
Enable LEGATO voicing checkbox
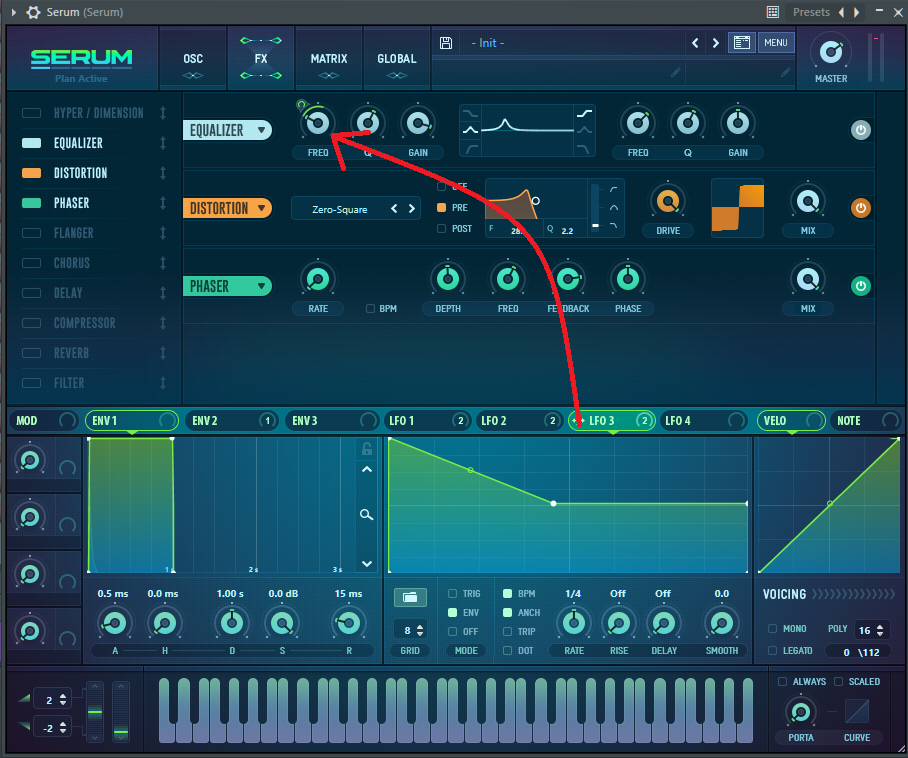pyautogui.click(x=772, y=651)
